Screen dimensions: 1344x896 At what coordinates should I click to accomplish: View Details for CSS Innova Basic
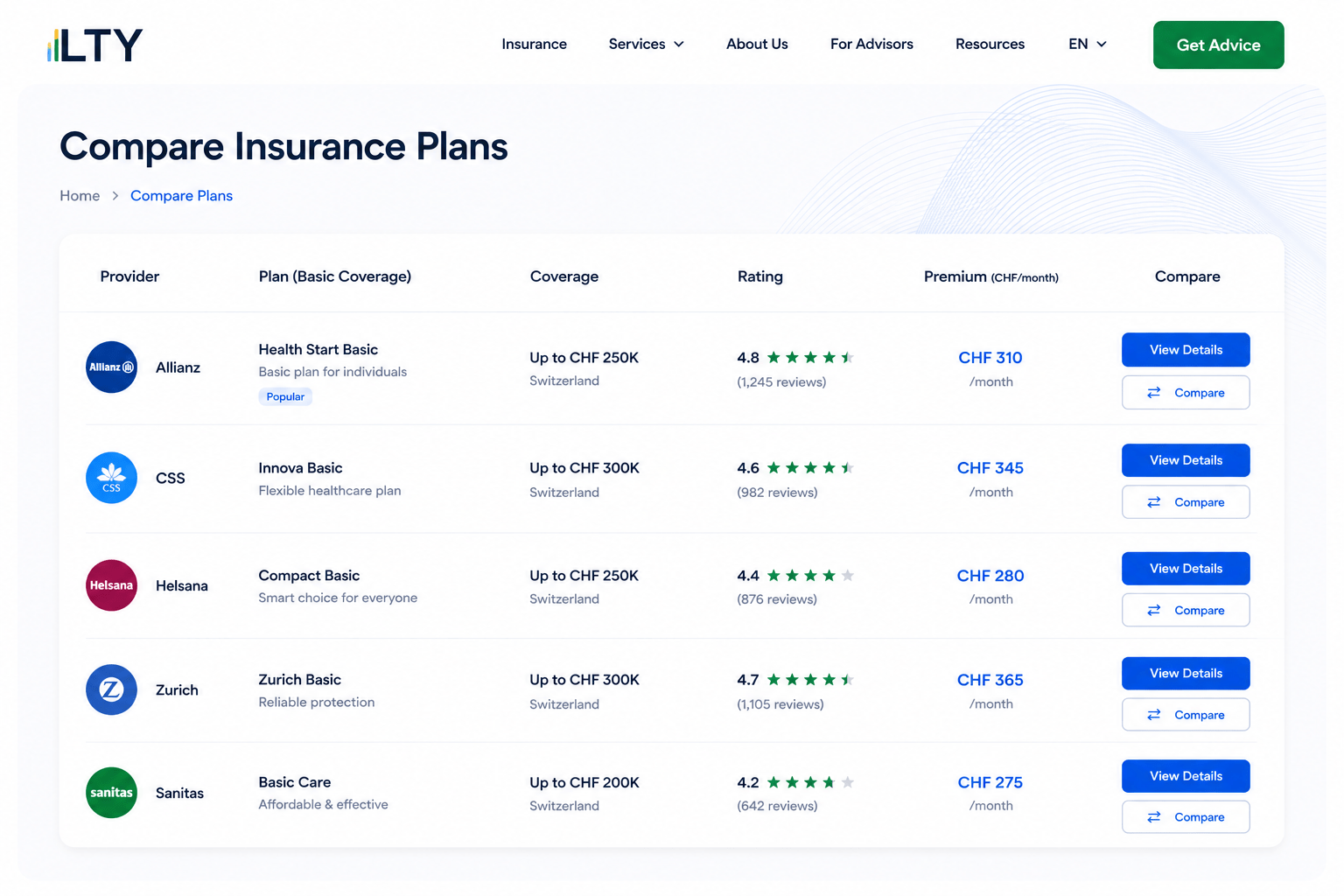pos(1186,460)
